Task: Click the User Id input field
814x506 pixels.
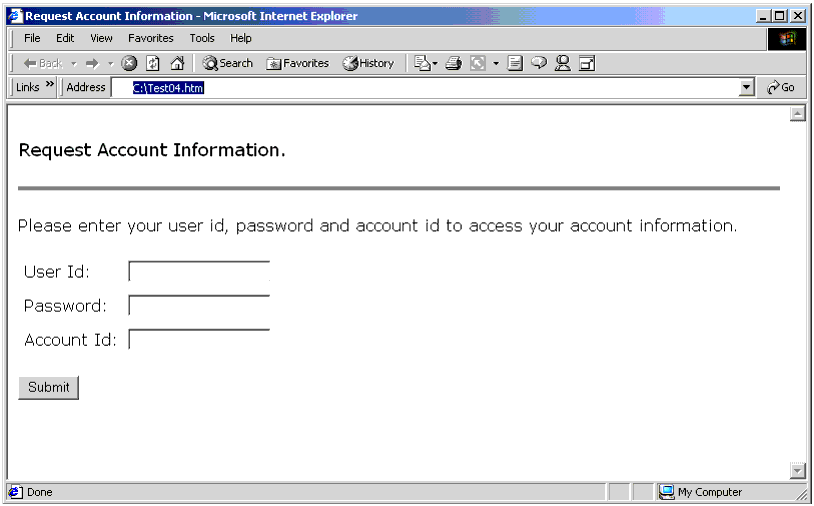Action: 199,271
